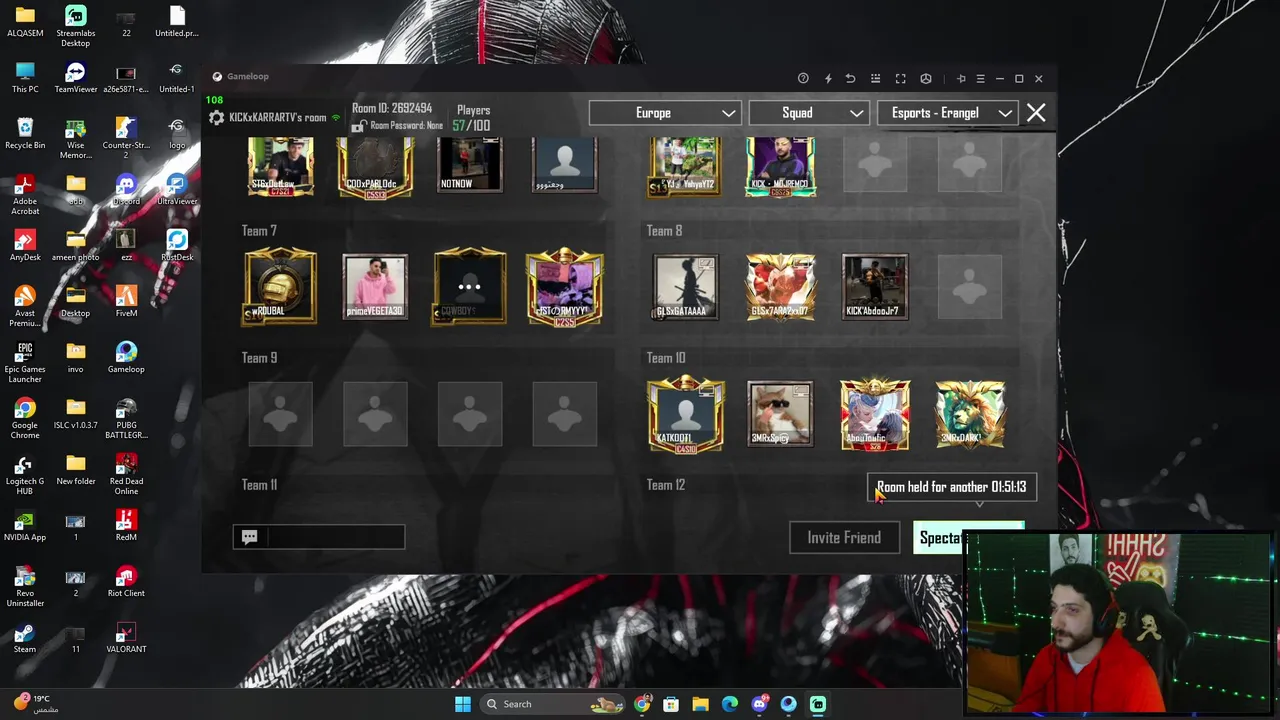Screen dimensions: 1280x720
Task: Open Red Dead Online desktop icon
Action: (126, 475)
